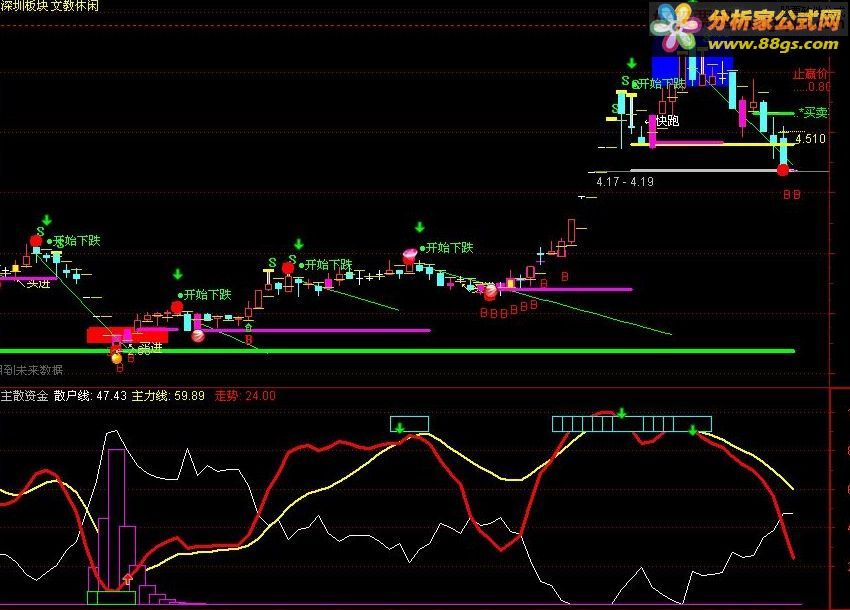Click the green down arrow above the leftmost S
Screen dimensions: 850x610
[x=47, y=220]
